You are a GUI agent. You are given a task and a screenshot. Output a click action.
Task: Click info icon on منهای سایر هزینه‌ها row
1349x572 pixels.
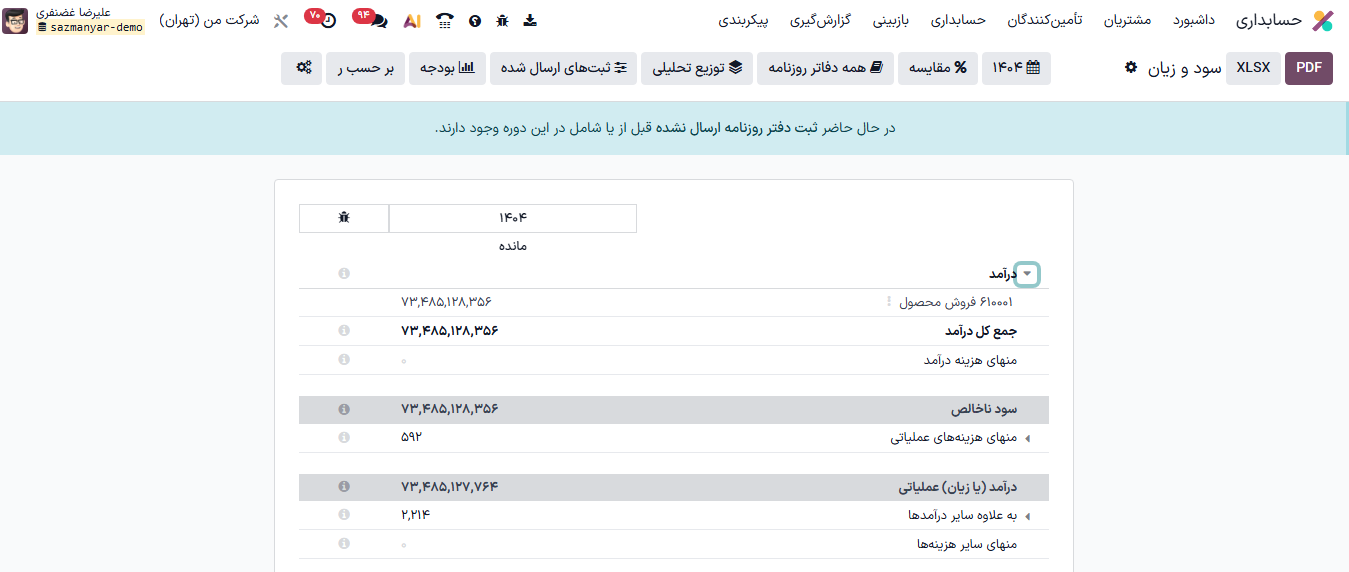pyautogui.click(x=344, y=544)
